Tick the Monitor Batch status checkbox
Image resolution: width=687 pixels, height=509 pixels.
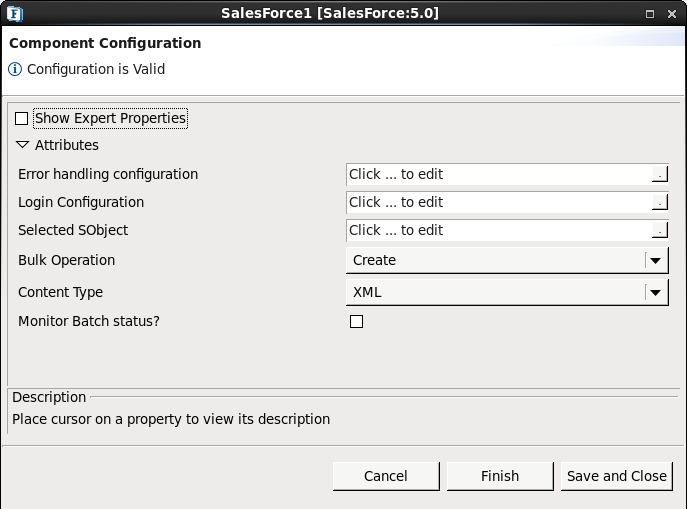coord(356,322)
